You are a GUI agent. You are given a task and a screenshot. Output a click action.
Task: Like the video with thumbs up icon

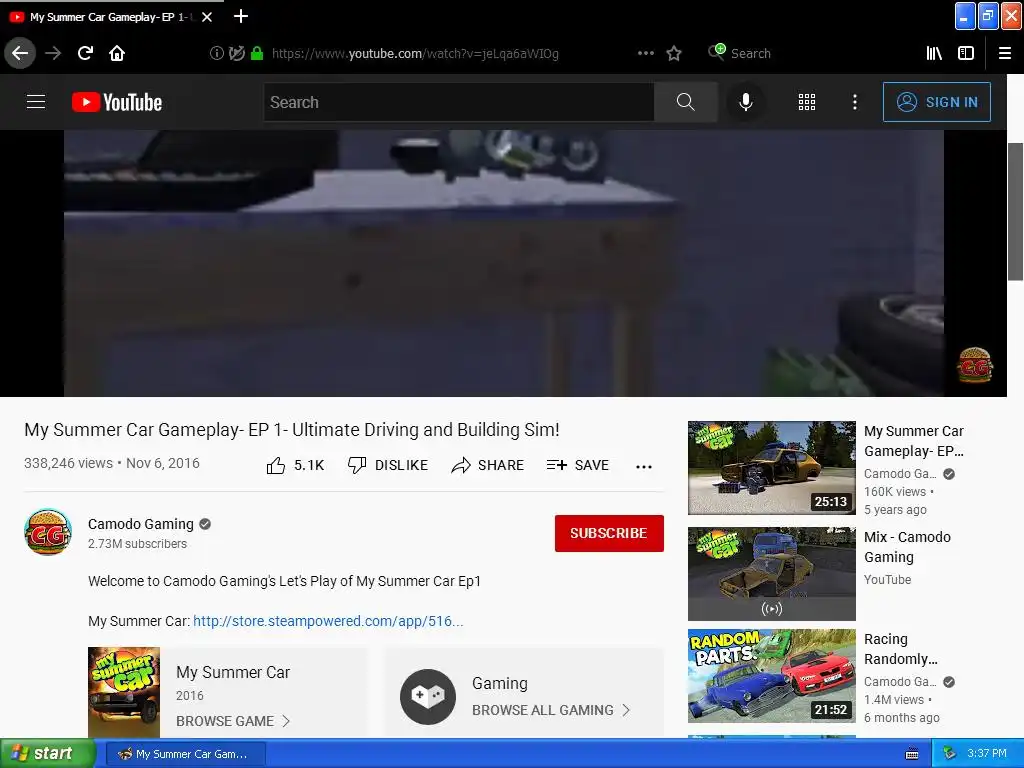click(276, 465)
